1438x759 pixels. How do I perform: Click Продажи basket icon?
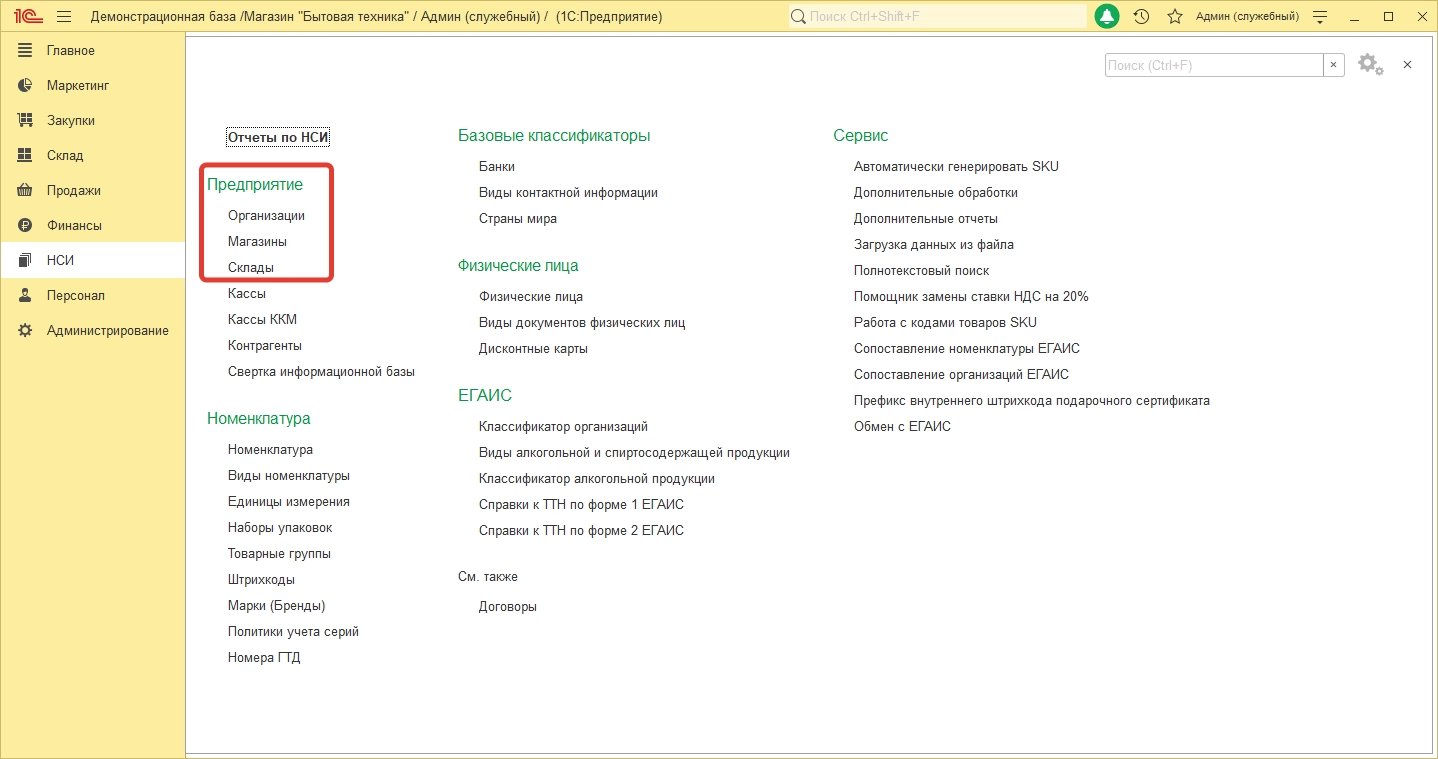(x=26, y=191)
